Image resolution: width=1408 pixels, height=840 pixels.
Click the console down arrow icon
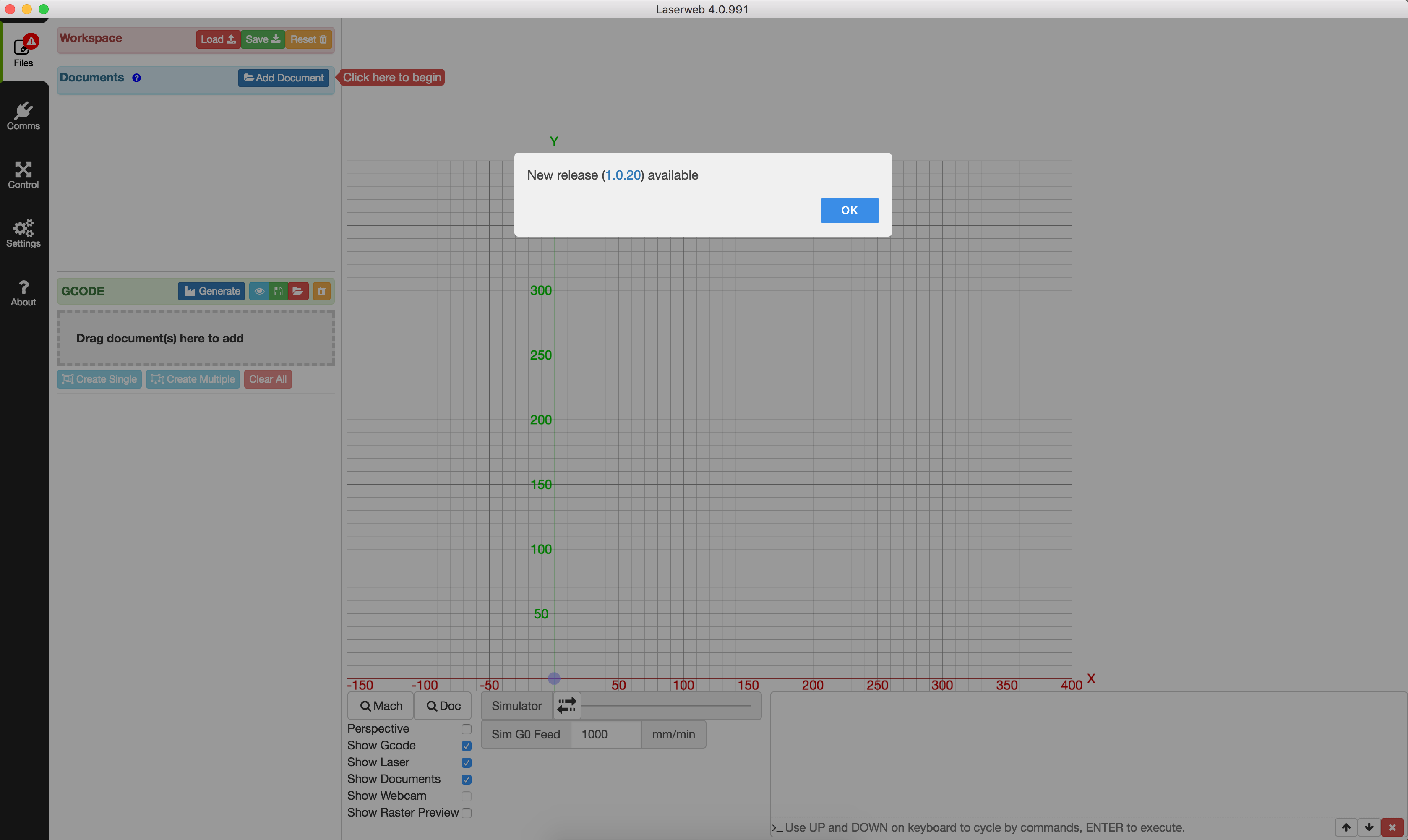click(1369, 827)
